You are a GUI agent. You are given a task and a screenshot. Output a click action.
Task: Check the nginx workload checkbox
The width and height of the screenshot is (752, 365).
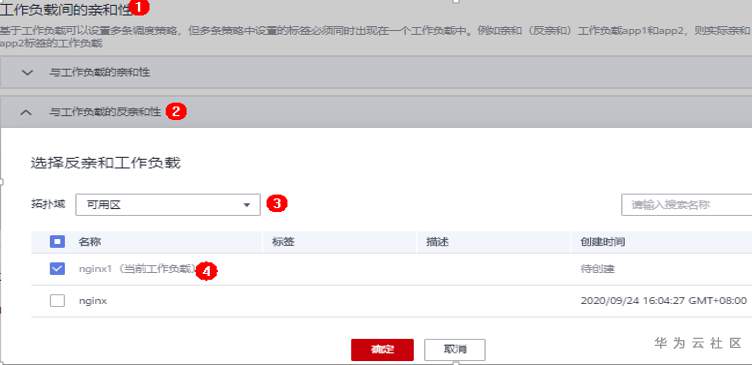(x=57, y=301)
